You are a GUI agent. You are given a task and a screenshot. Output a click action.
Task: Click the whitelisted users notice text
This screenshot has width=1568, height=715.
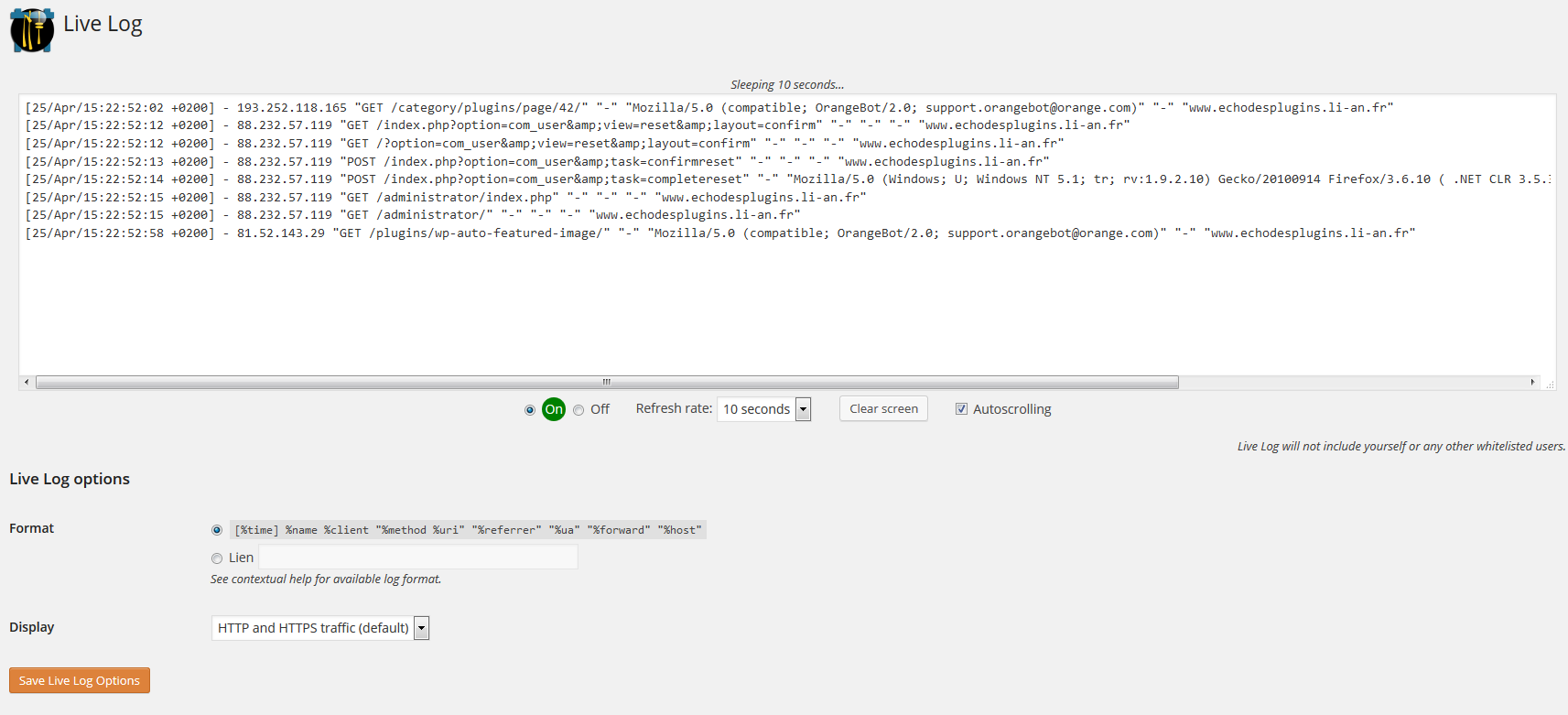point(1401,447)
